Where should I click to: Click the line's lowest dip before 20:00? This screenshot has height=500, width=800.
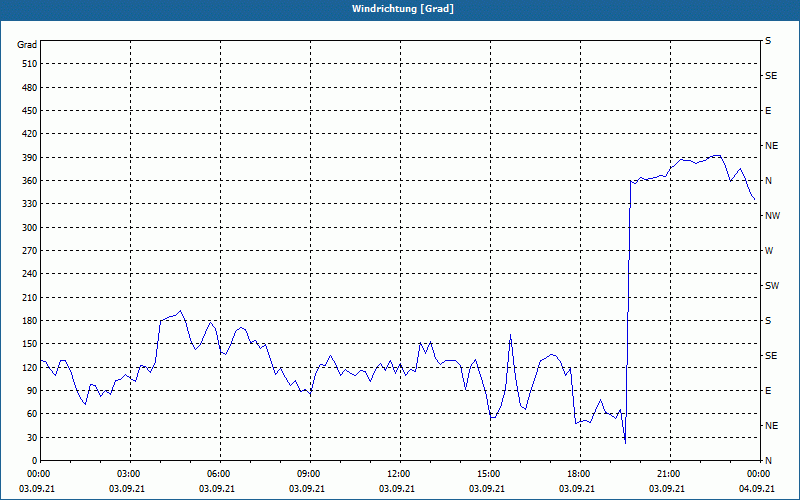(x=625, y=443)
